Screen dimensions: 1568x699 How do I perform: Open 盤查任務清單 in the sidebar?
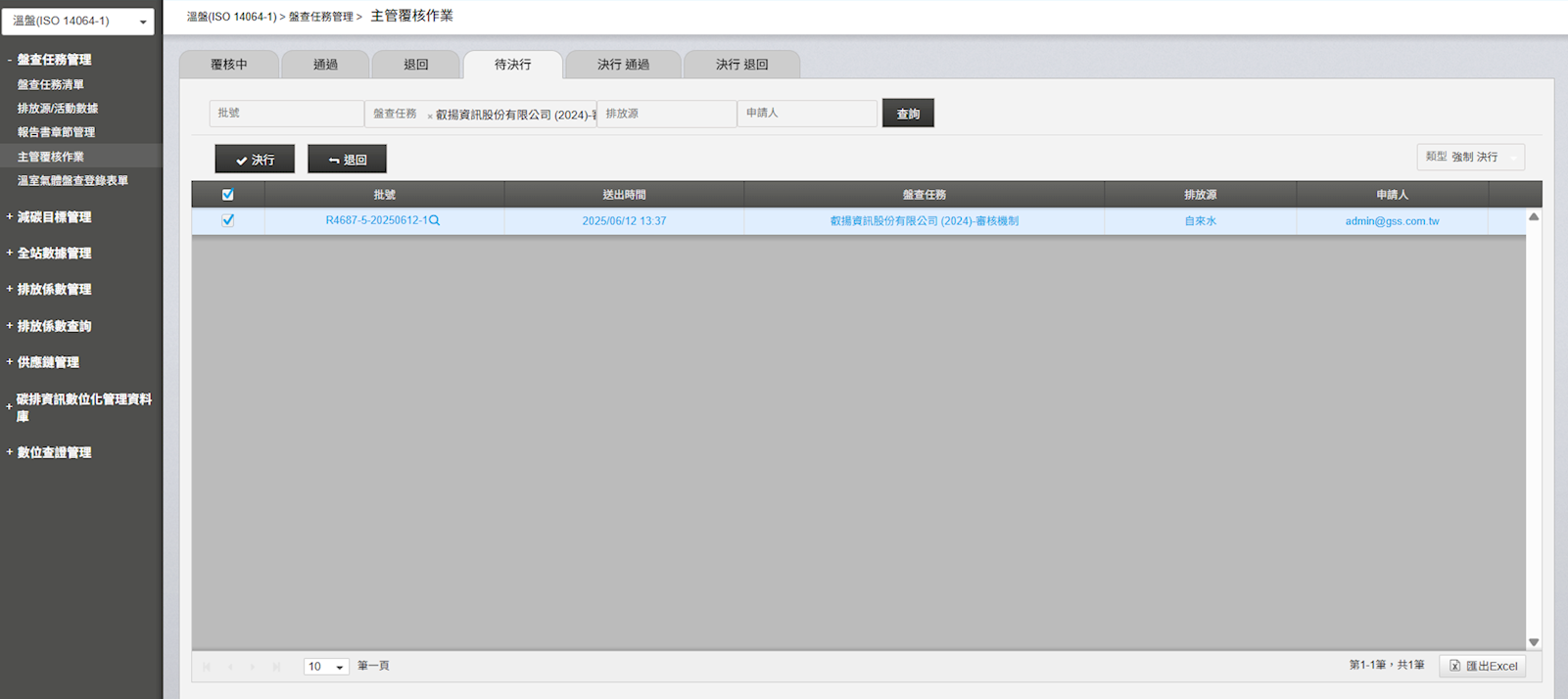click(x=51, y=85)
